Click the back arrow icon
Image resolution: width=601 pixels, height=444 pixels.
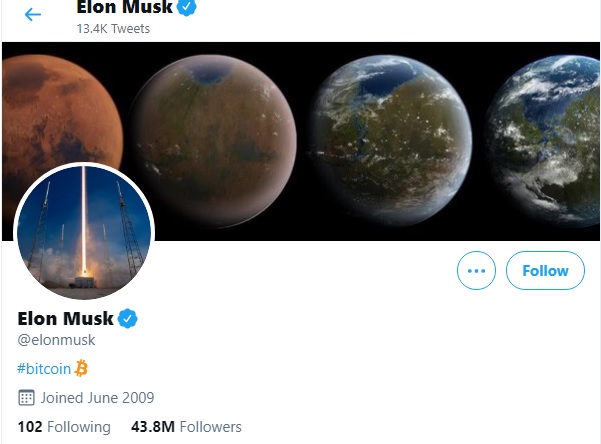coord(33,15)
